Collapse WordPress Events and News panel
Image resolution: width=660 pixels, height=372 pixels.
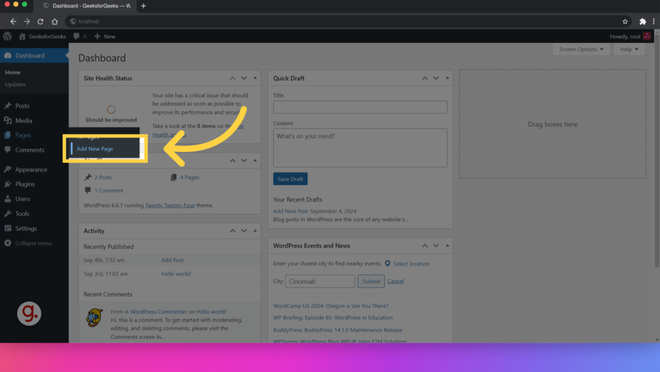[447, 246]
